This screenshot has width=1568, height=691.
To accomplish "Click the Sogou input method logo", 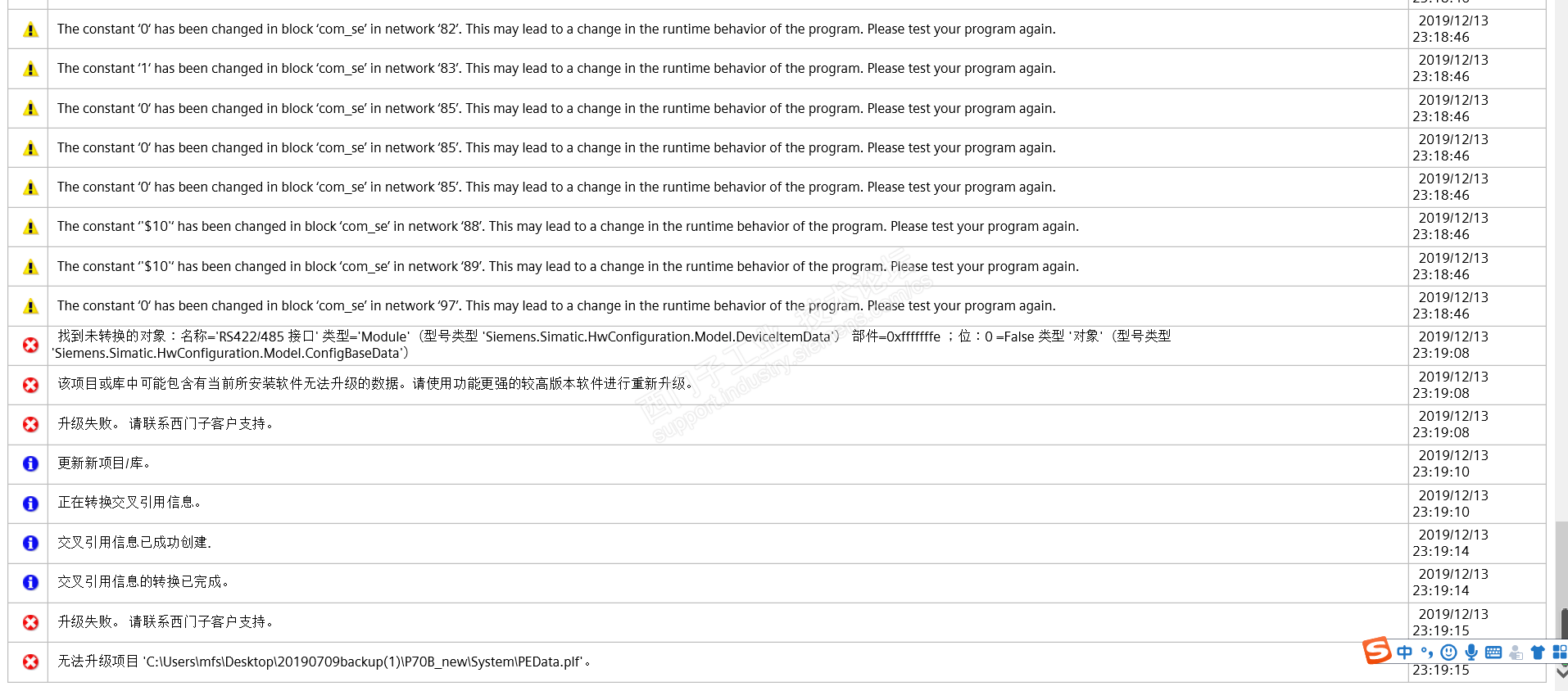I will (x=1376, y=651).
